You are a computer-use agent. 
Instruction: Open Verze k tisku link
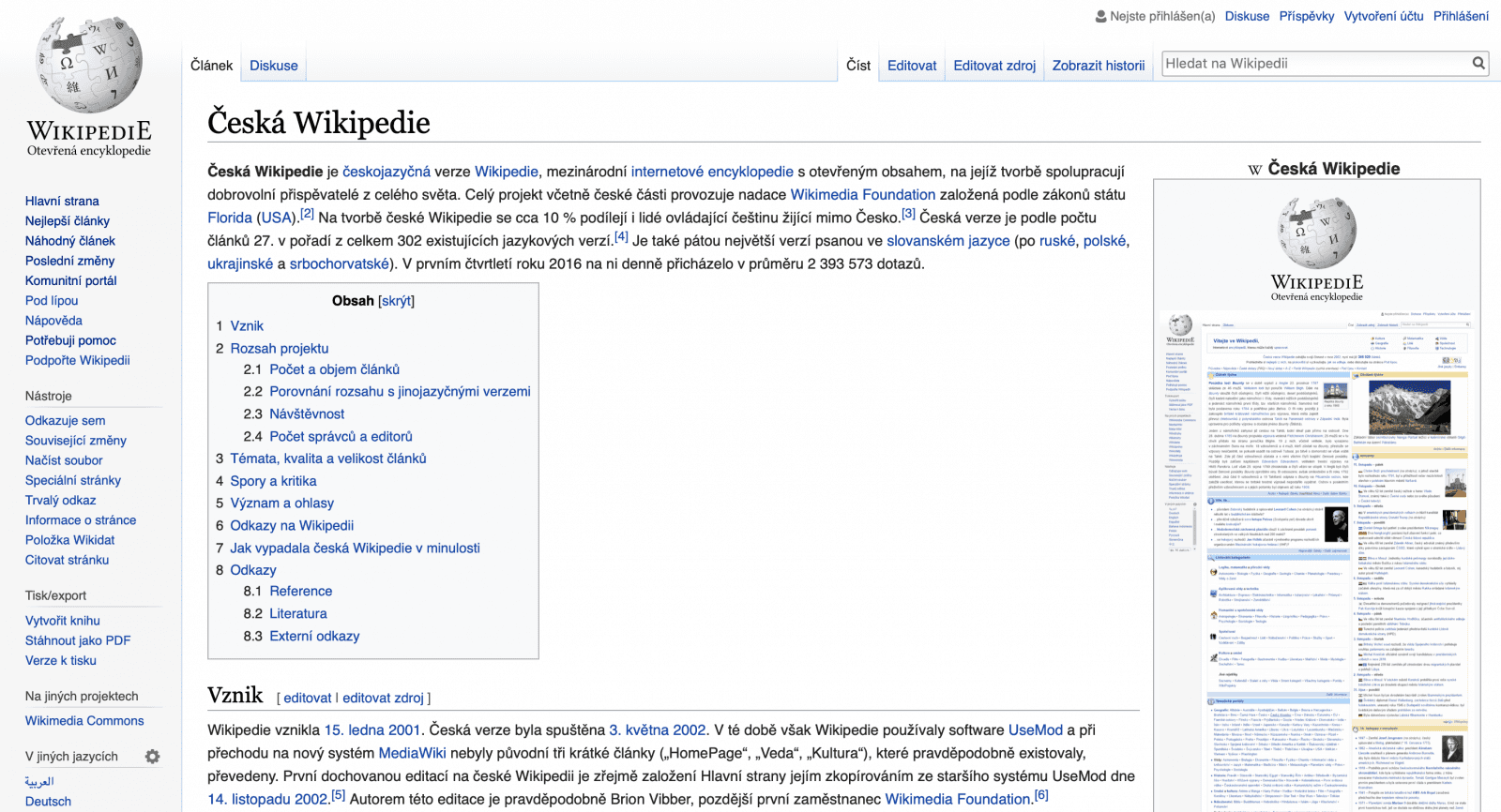pyautogui.click(x=61, y=660)
